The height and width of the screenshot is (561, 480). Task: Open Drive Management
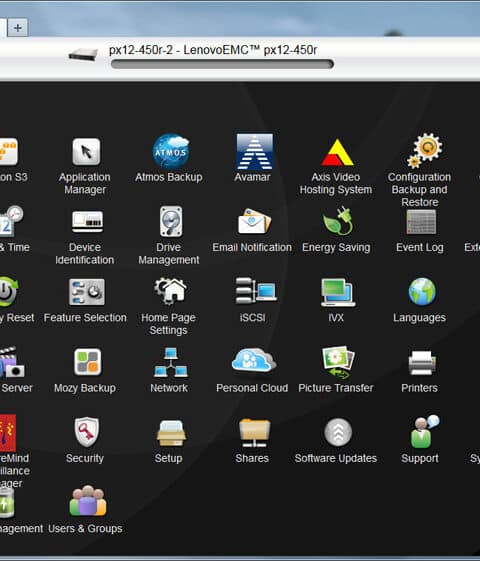click(171, 221)
